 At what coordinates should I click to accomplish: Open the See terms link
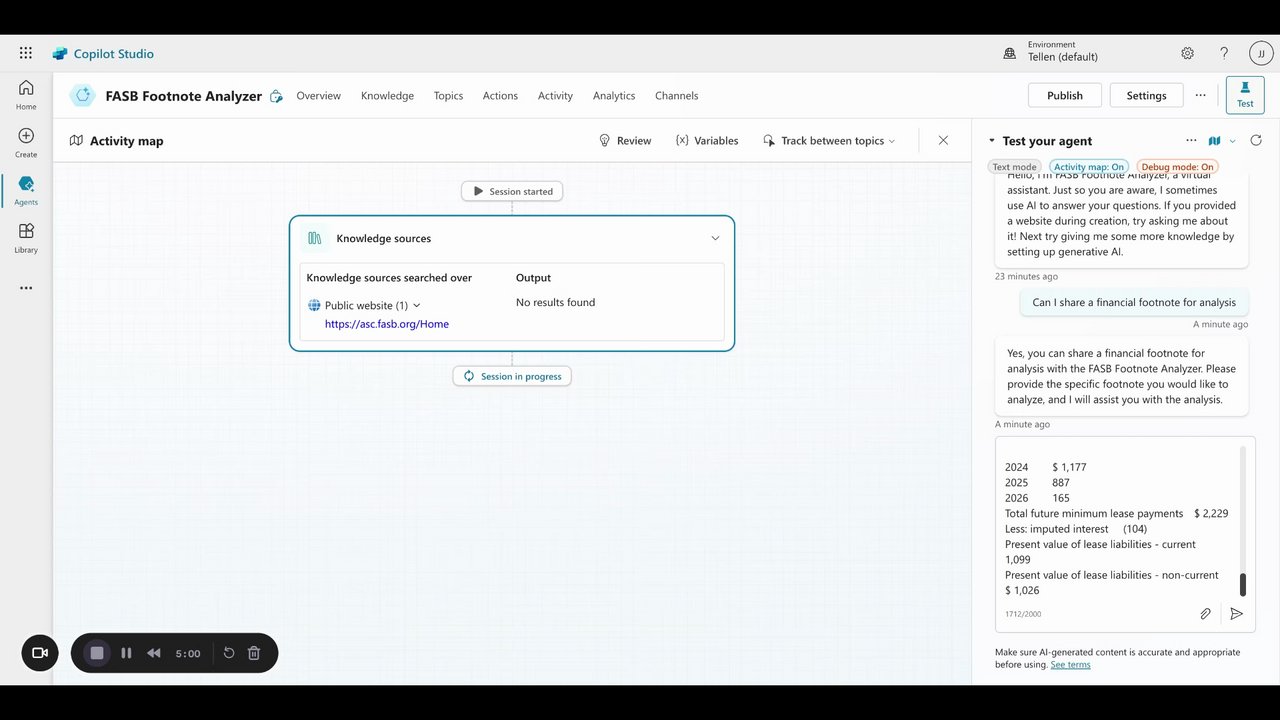[x=1070, y=665]
